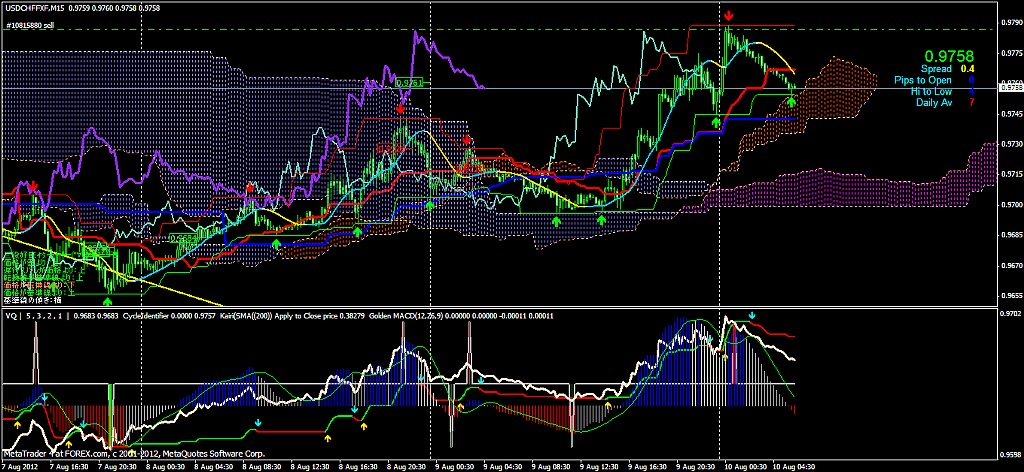
Task: Click the green 0.9761 price tag box
Action: tap(408, 83)
